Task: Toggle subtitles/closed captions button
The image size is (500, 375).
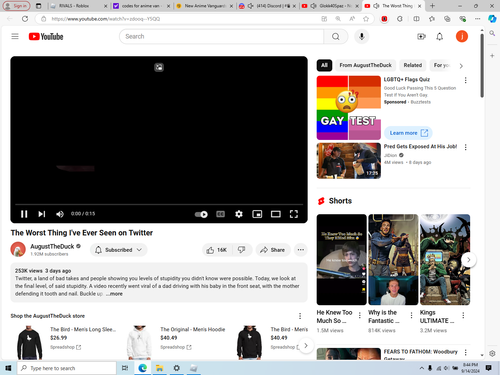Action: point(220,214)
